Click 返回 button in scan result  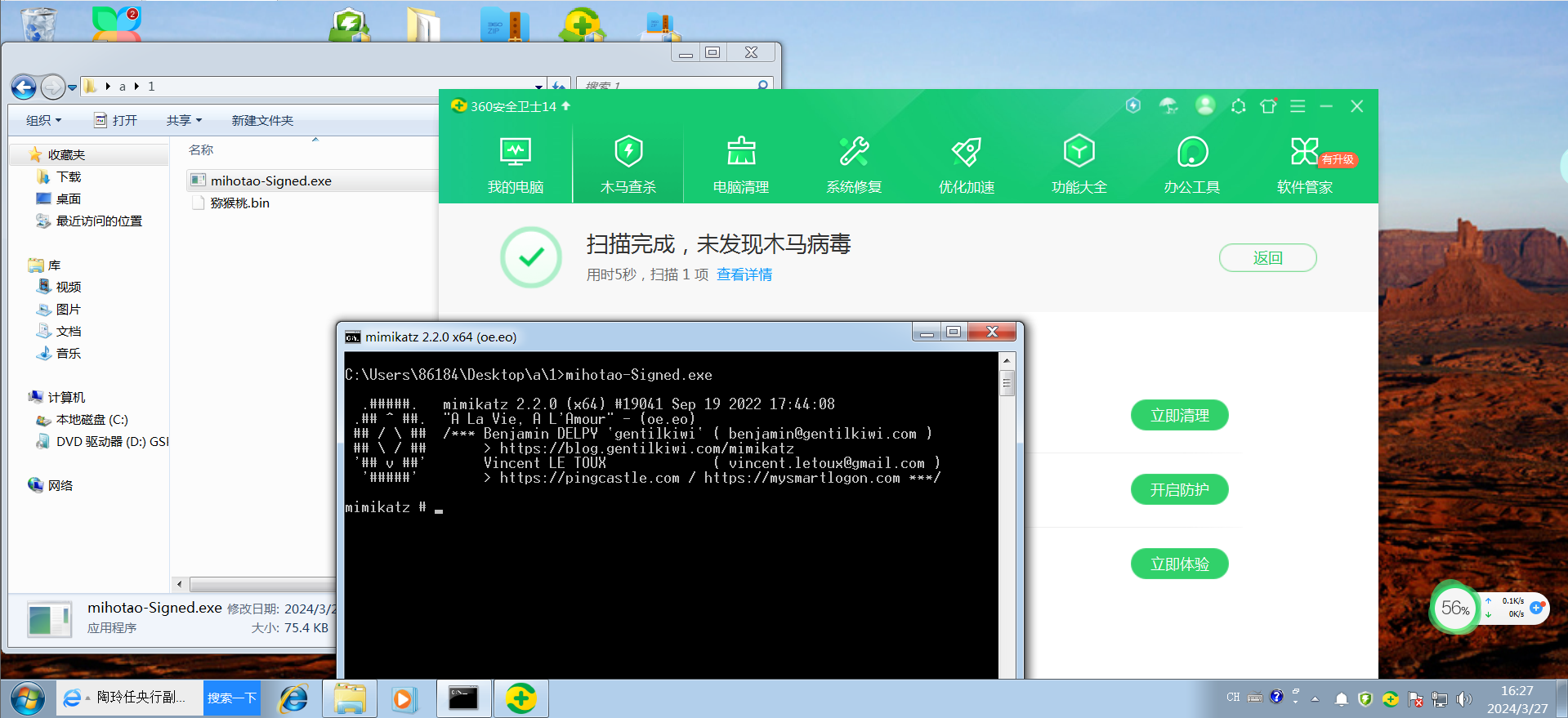point(1267,258)
